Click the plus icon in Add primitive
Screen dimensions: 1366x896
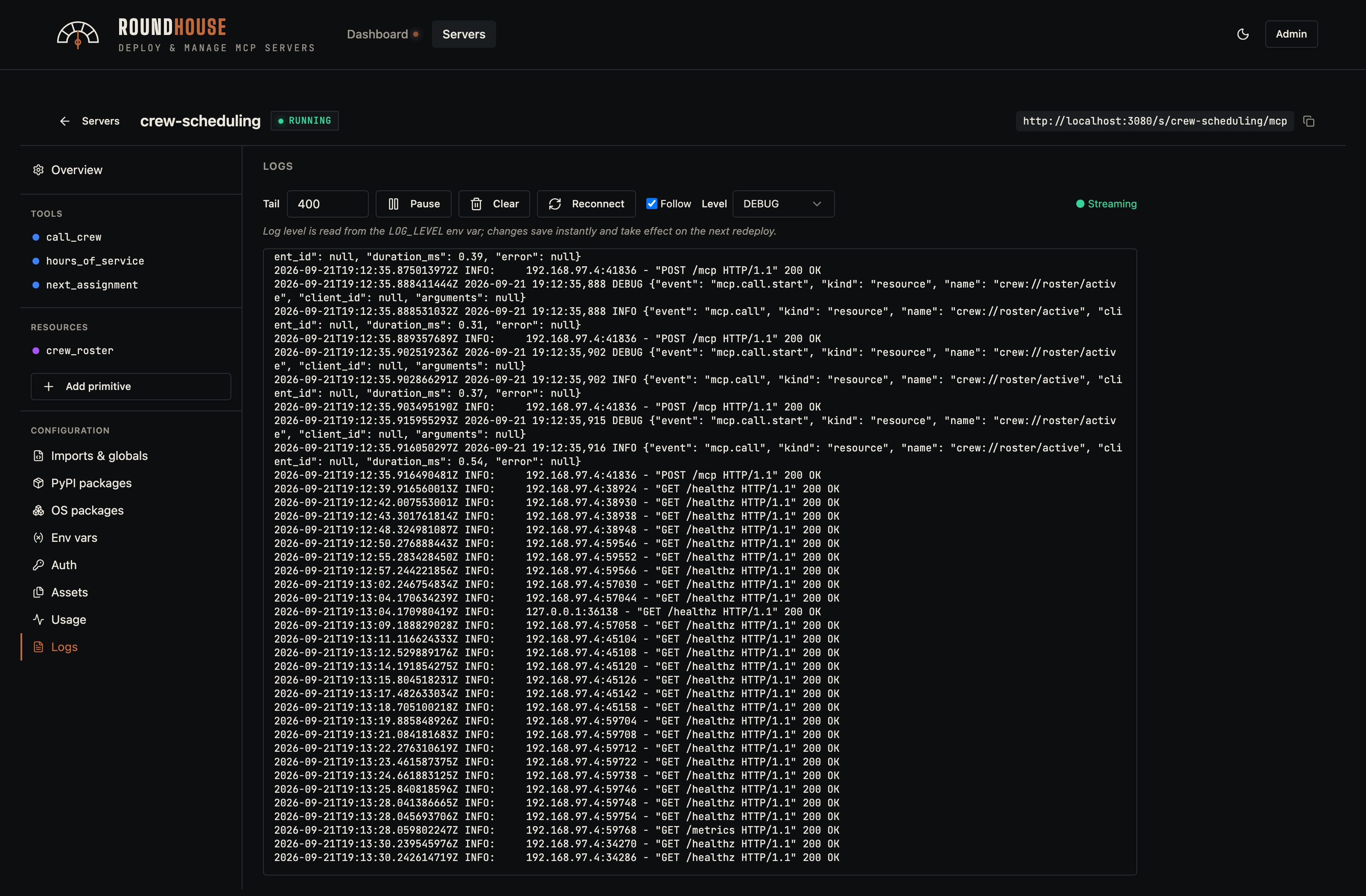point(49,387)
